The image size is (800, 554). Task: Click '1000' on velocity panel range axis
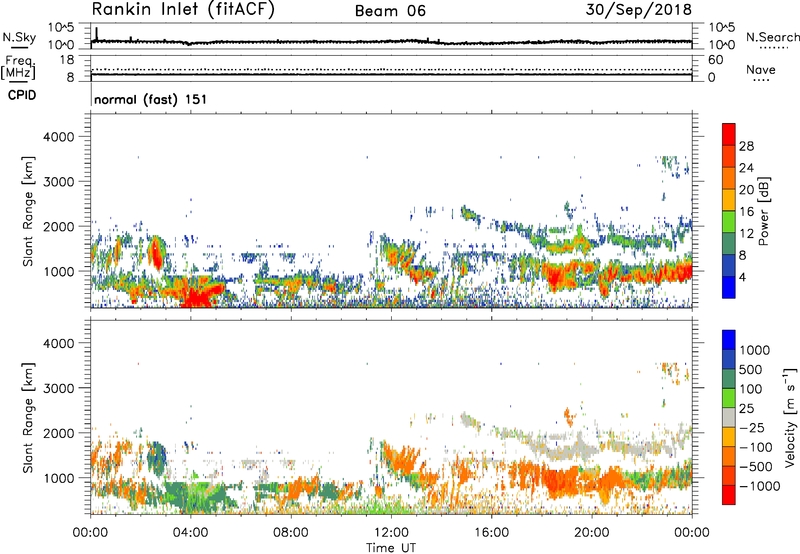click(x=59, y=478)
